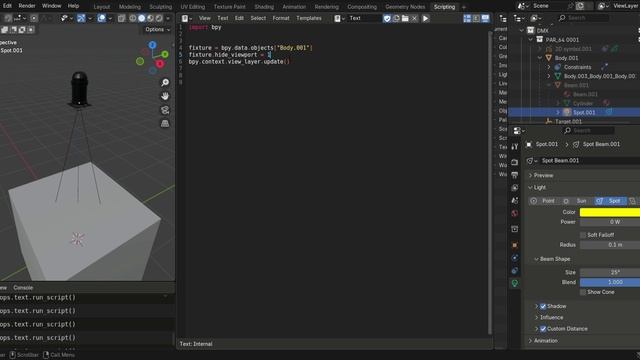Enable the Soft Falloff checkbox
Screen dimensions: 640x360
pos(583,235)
